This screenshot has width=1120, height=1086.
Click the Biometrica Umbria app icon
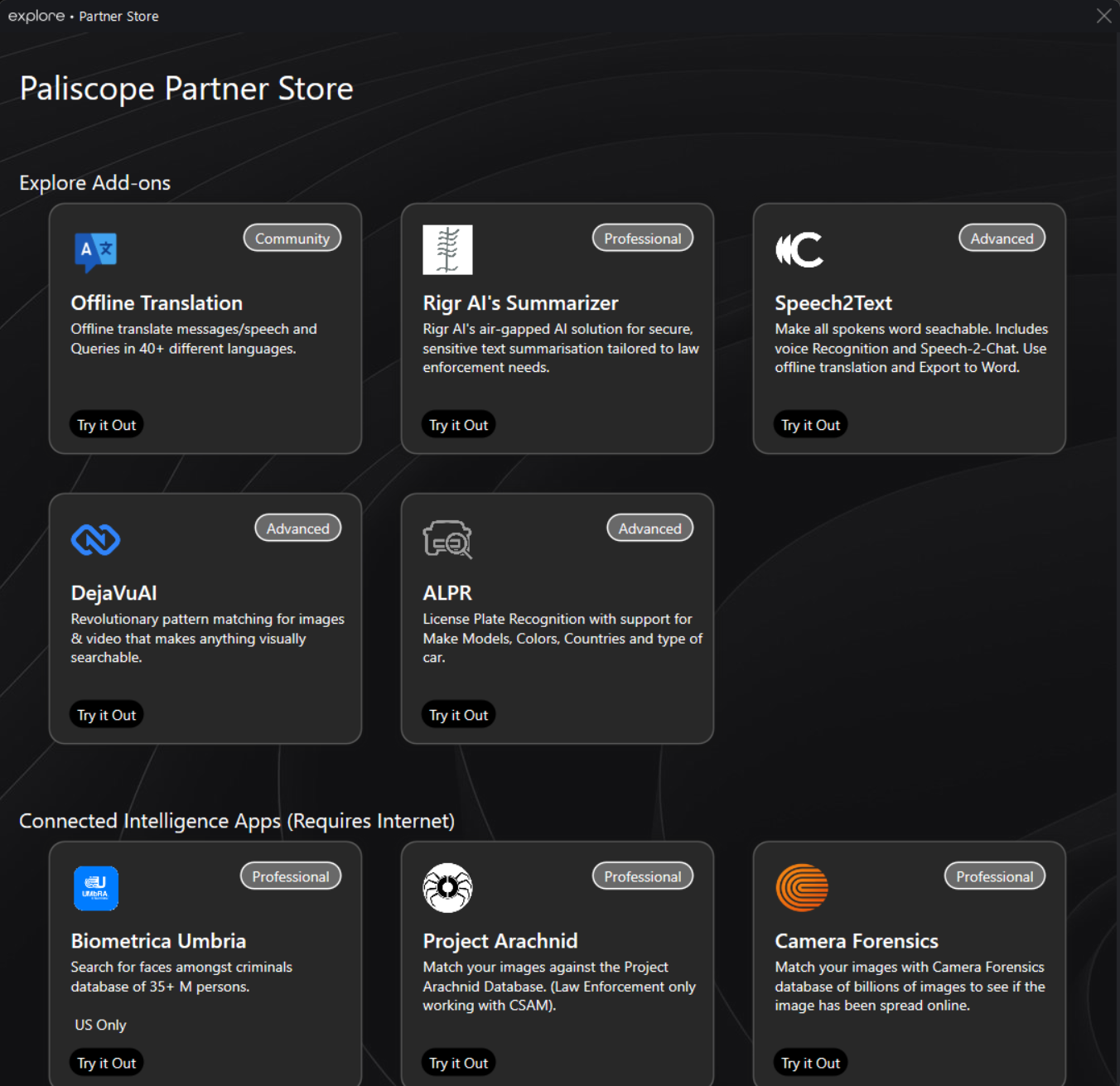click(x=95, y=888)
